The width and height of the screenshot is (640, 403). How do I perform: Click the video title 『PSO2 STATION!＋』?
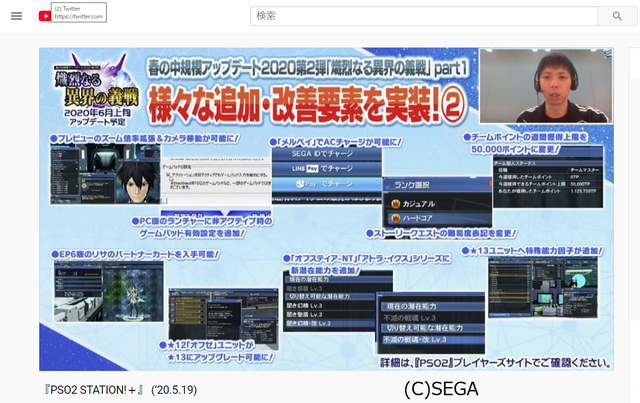[x=94, y=390]
